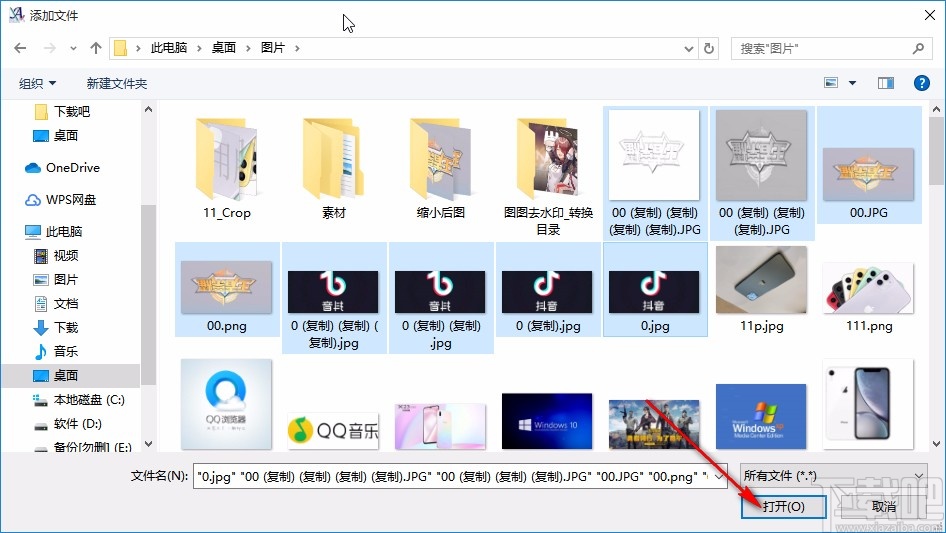Open 音乐 library in sidebar
The image size is (946, 533).
56,351
